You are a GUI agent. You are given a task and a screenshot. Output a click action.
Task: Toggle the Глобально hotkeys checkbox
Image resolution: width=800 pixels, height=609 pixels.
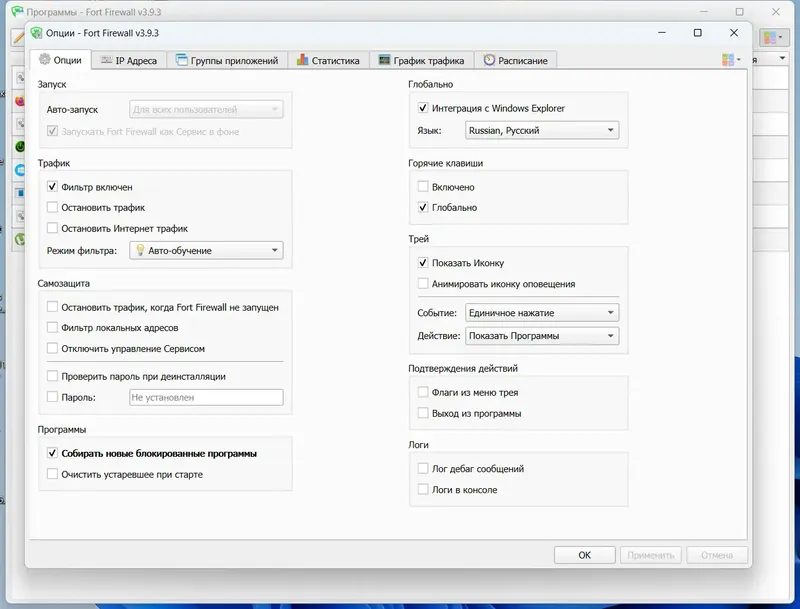tap(422, 207)
